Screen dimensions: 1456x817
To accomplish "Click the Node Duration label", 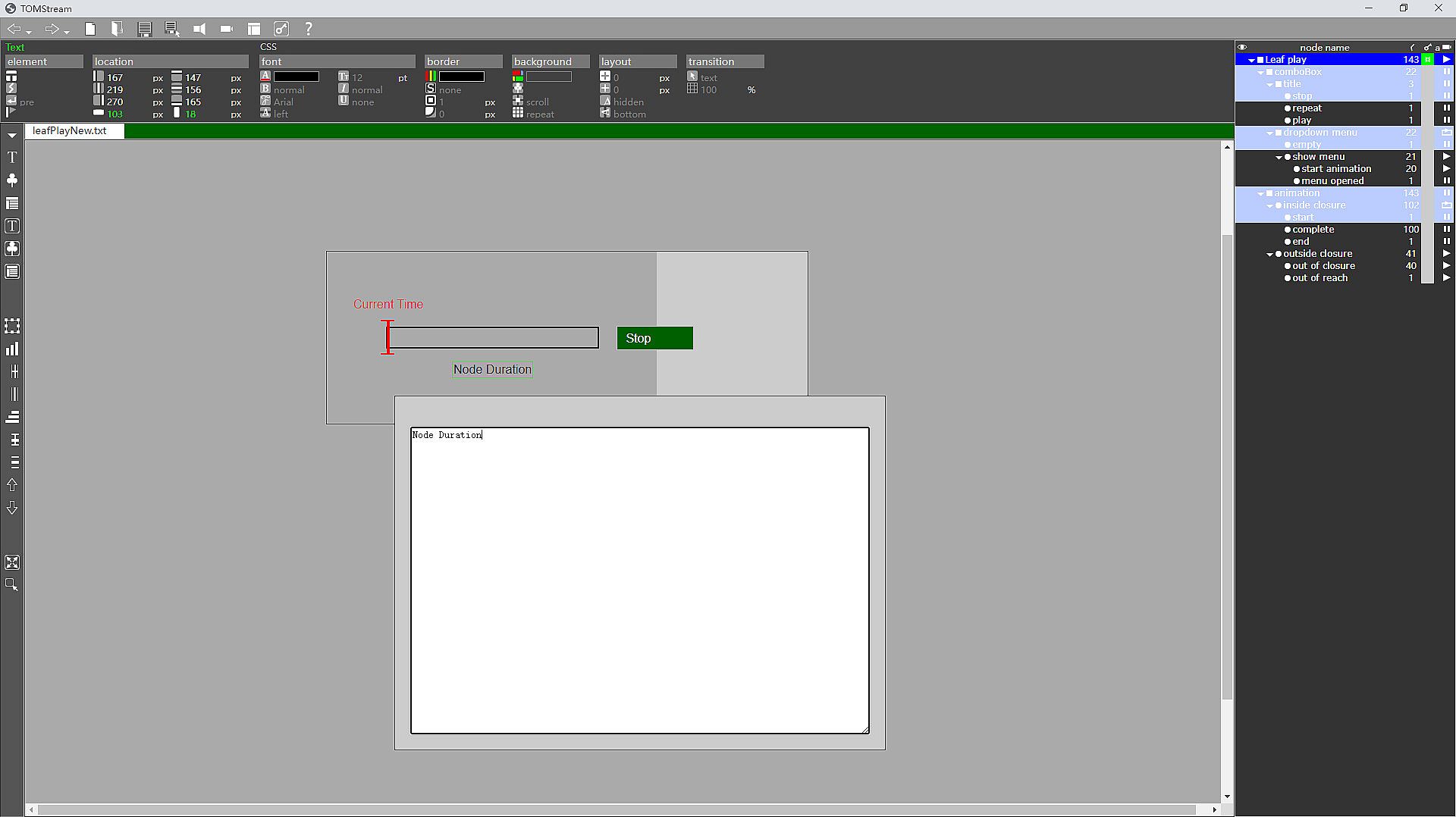I will pyautogui.click(x=492, y=369).
